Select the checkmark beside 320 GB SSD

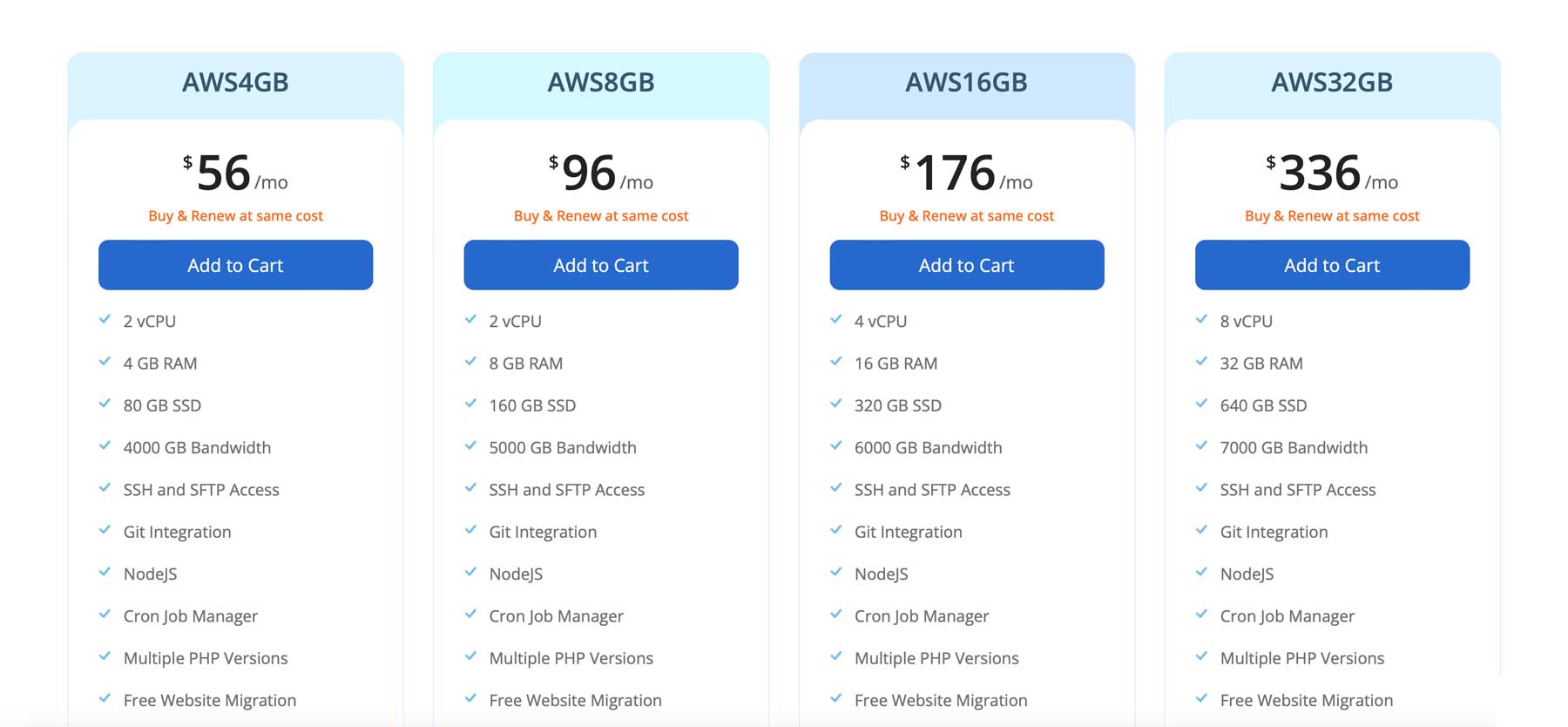click(834, 405)
